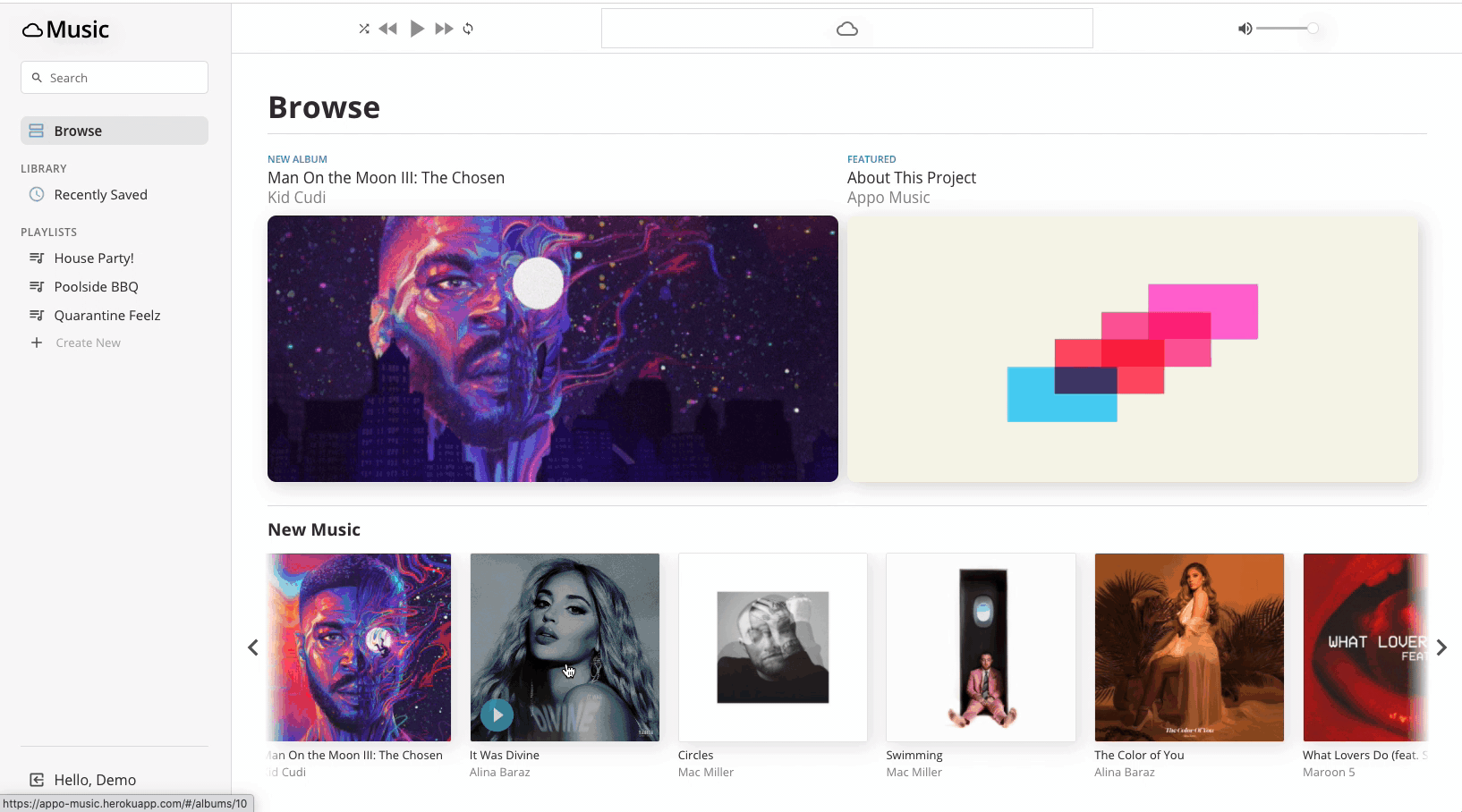Viewport: 1462px width, 812px height.
Task: Click the Quarantine Feelz playlist icon
Action: coord(37,316)
